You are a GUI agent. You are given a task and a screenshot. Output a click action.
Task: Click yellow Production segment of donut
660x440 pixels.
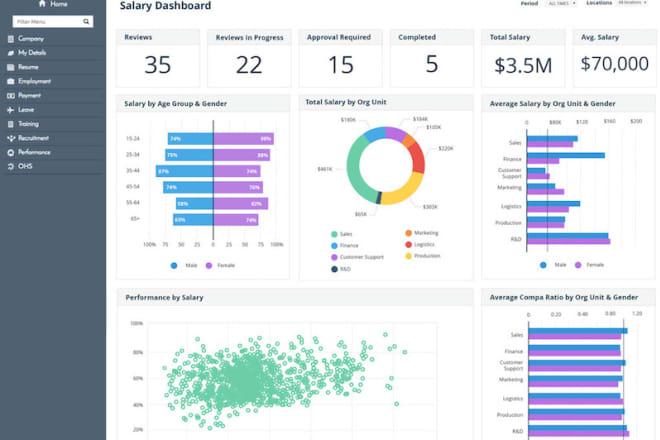405,192
